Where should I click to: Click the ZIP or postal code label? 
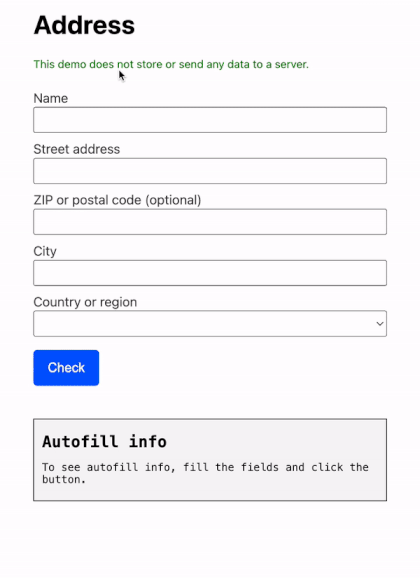(x=117, y=200)
